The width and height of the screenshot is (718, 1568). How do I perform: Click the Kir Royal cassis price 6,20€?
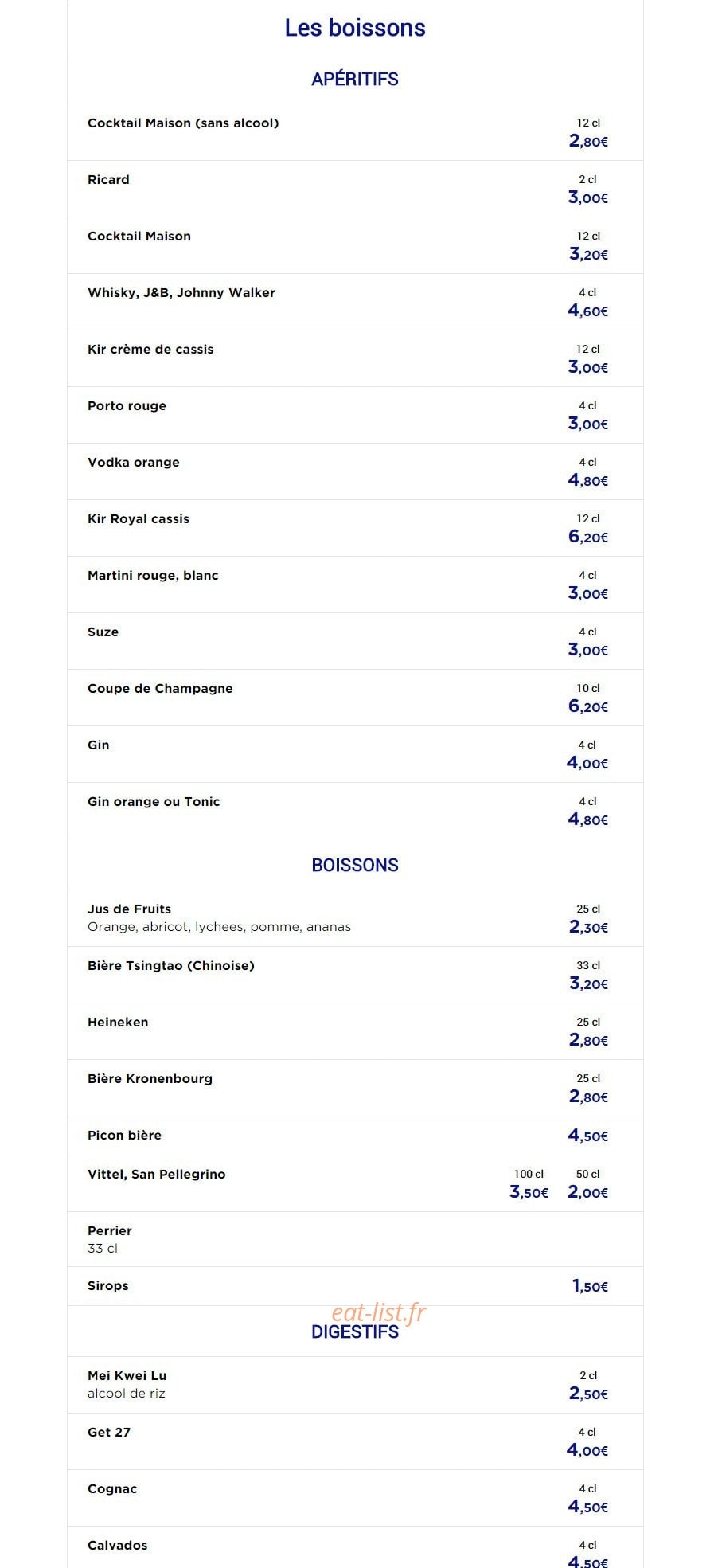click(588, 537)
